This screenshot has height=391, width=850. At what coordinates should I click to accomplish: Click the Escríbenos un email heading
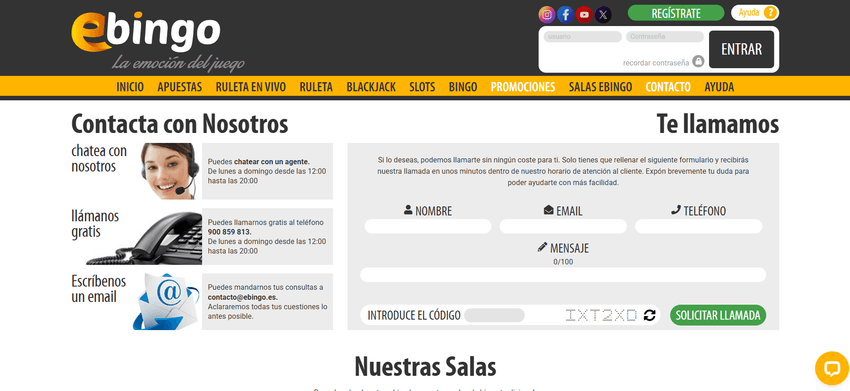(99, 289)
